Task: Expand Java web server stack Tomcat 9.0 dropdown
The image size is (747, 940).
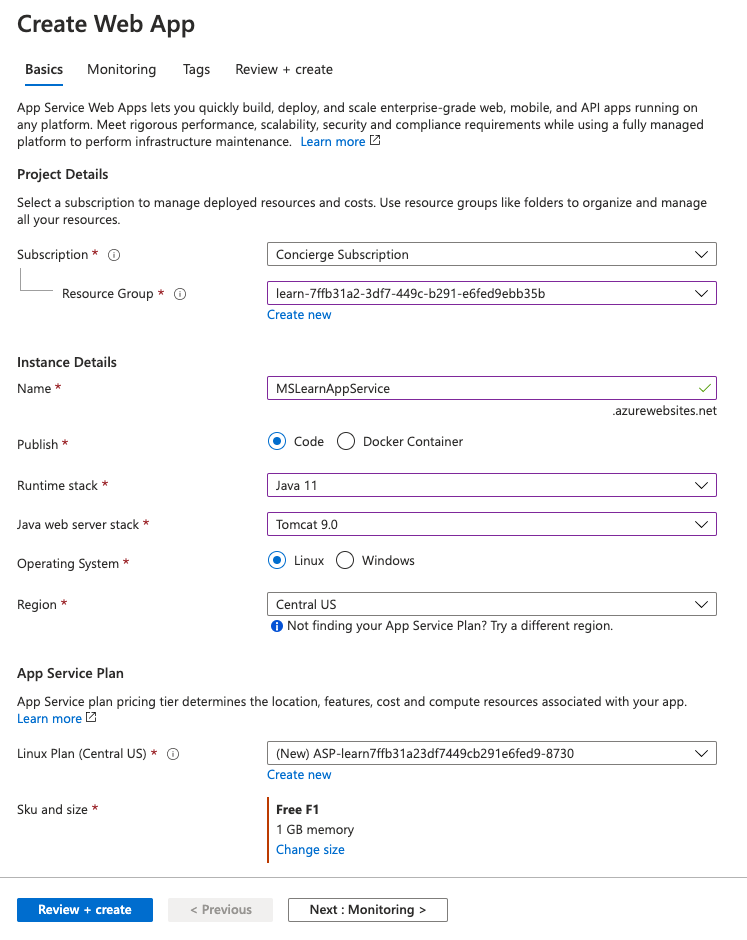Action: coord(491,524)
